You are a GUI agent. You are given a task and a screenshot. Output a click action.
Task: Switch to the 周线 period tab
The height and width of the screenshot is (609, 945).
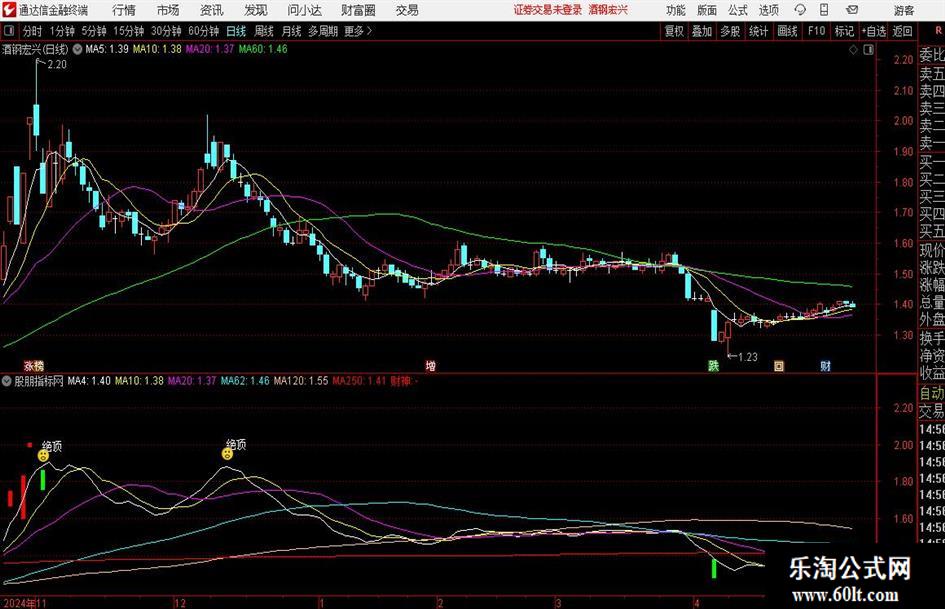pos(263,31)
